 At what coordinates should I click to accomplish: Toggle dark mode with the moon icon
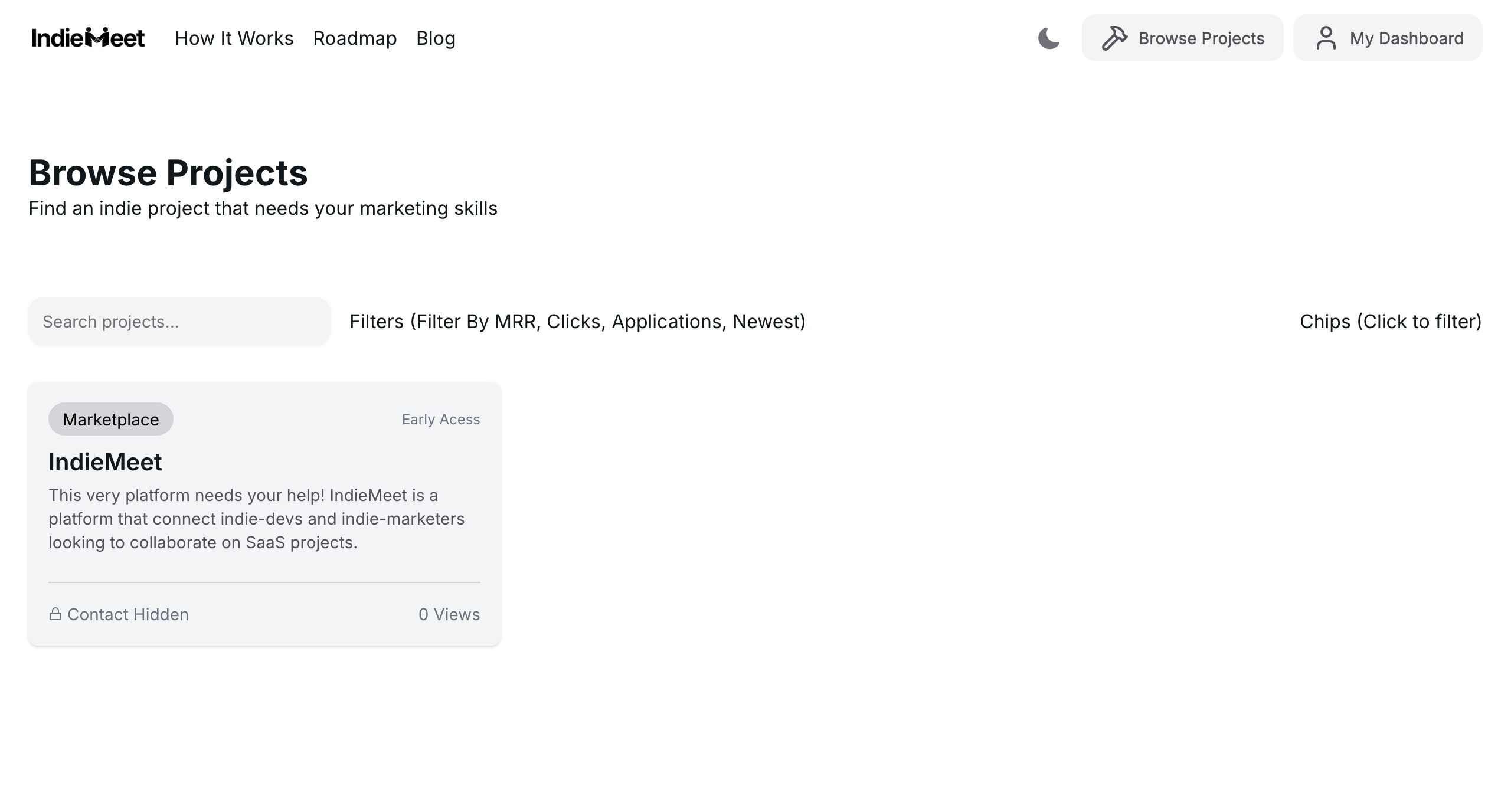coord(1049,38)
